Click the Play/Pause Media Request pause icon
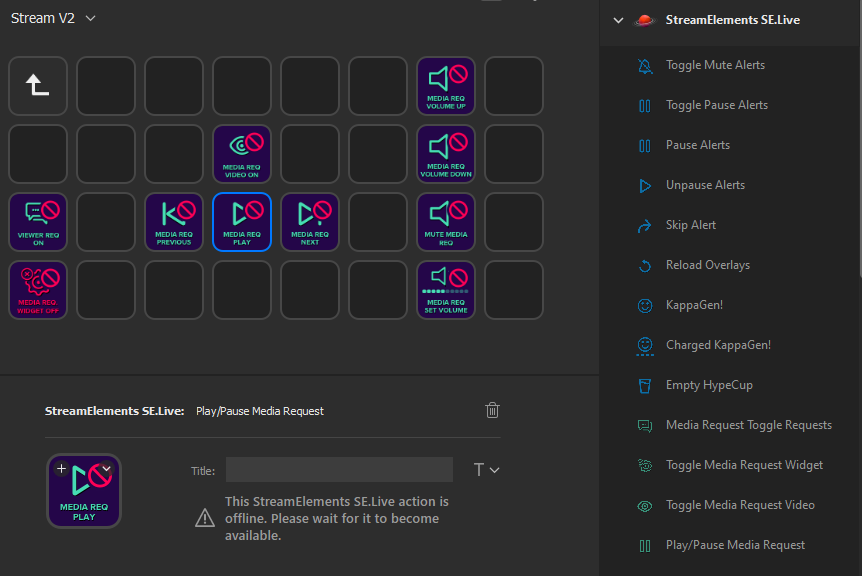This screenshot has width=862, height=576. pyautogui.click(x=645, y=546)
